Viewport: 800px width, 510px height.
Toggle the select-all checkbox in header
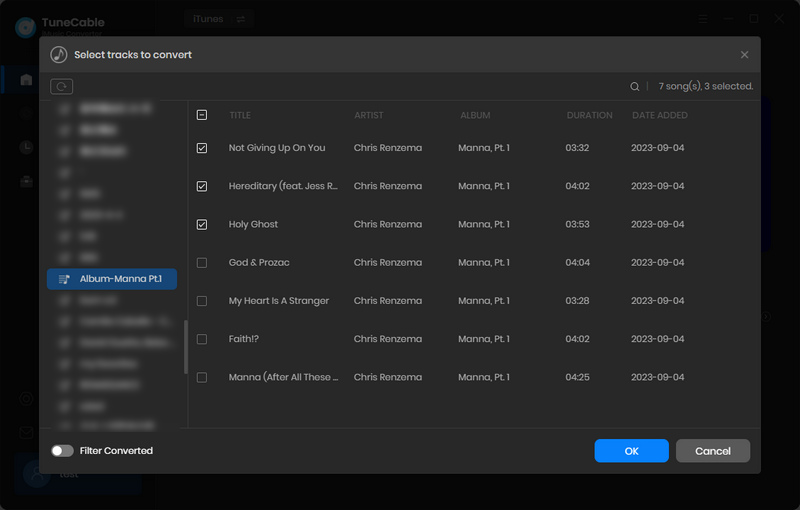202,115
